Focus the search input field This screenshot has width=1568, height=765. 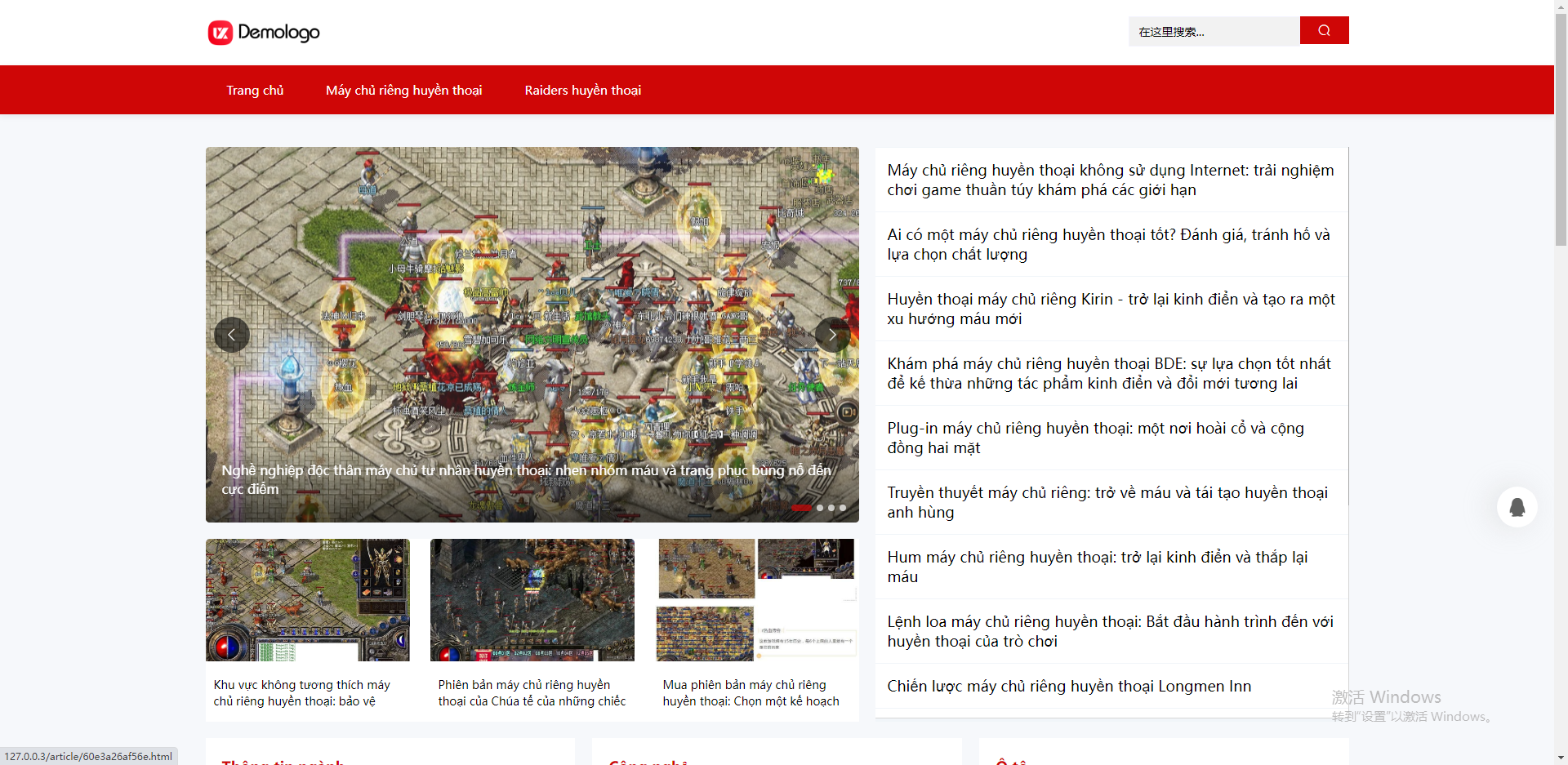(x=1214, y=32)
